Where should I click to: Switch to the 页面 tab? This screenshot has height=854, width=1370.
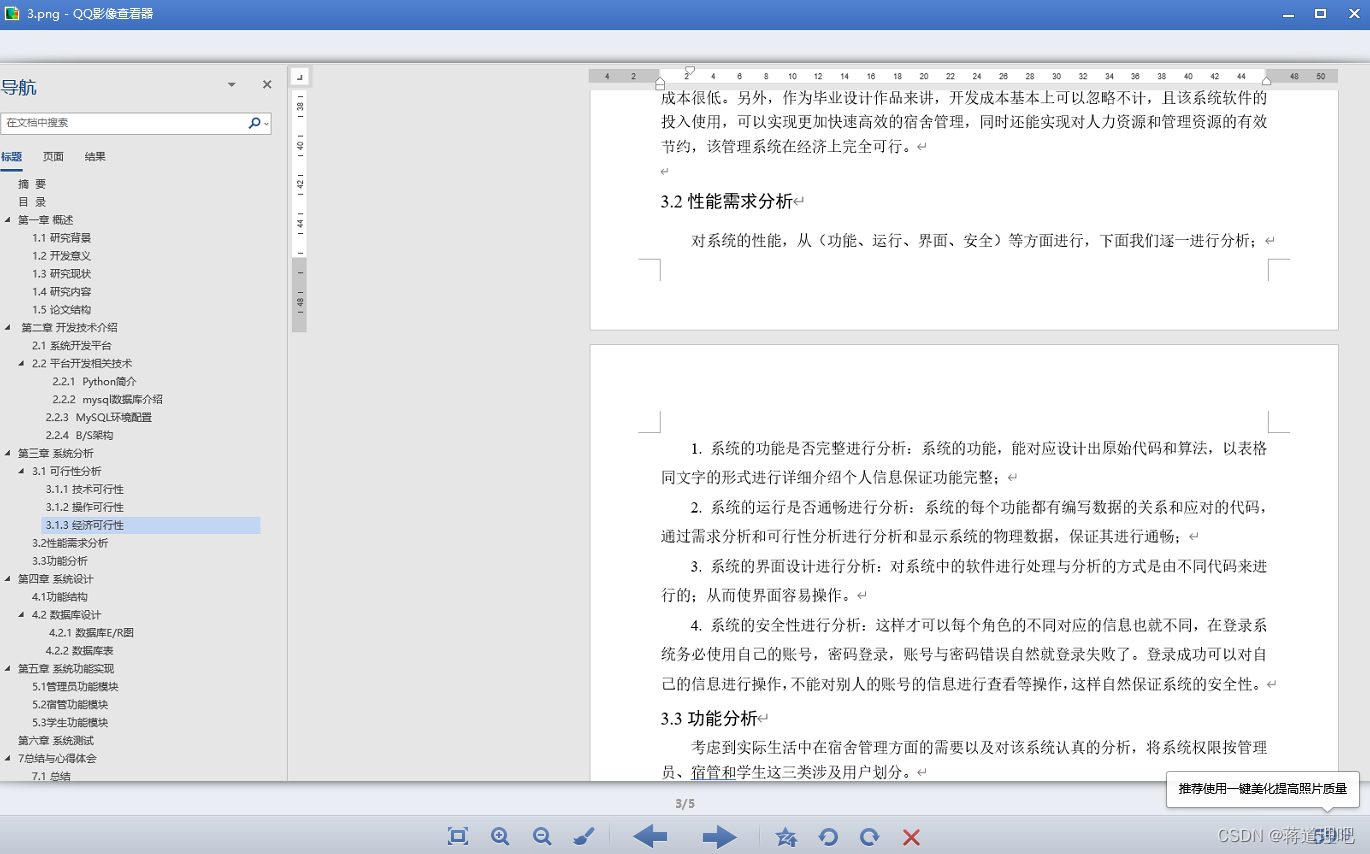pyautogui.click(x=53, y=156)
